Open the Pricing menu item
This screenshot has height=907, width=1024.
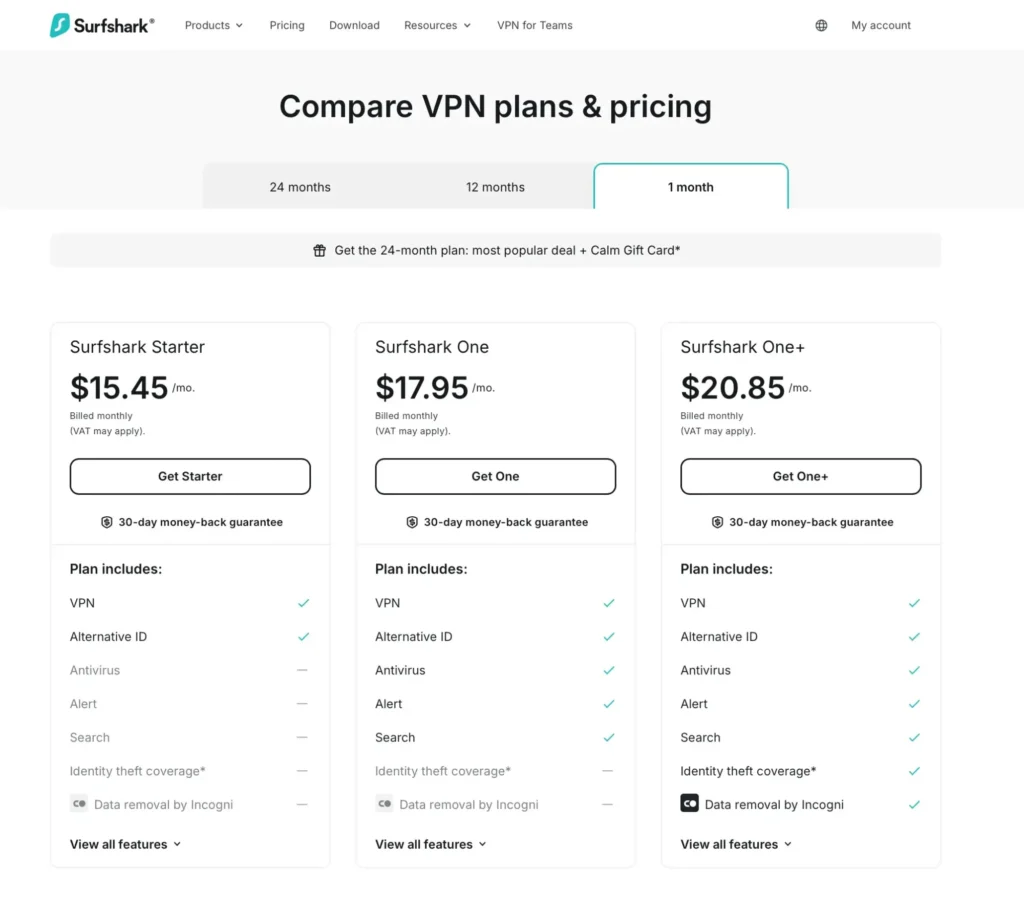click(x=287, y=25)
